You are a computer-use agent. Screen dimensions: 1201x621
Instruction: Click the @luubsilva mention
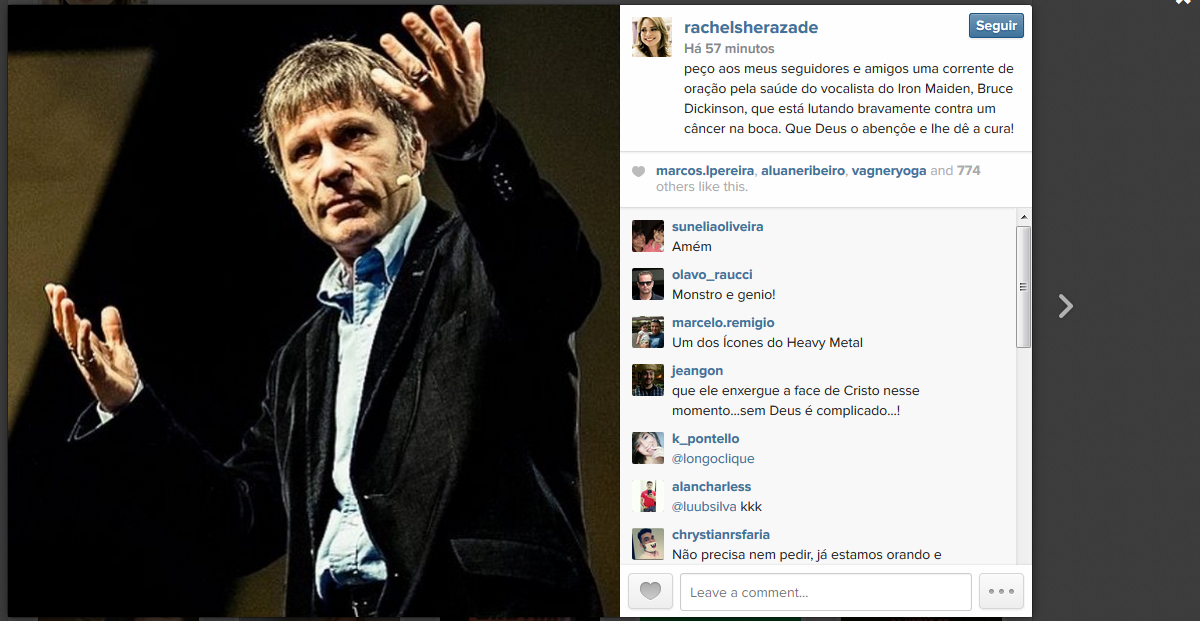click(x=704, y=507)
